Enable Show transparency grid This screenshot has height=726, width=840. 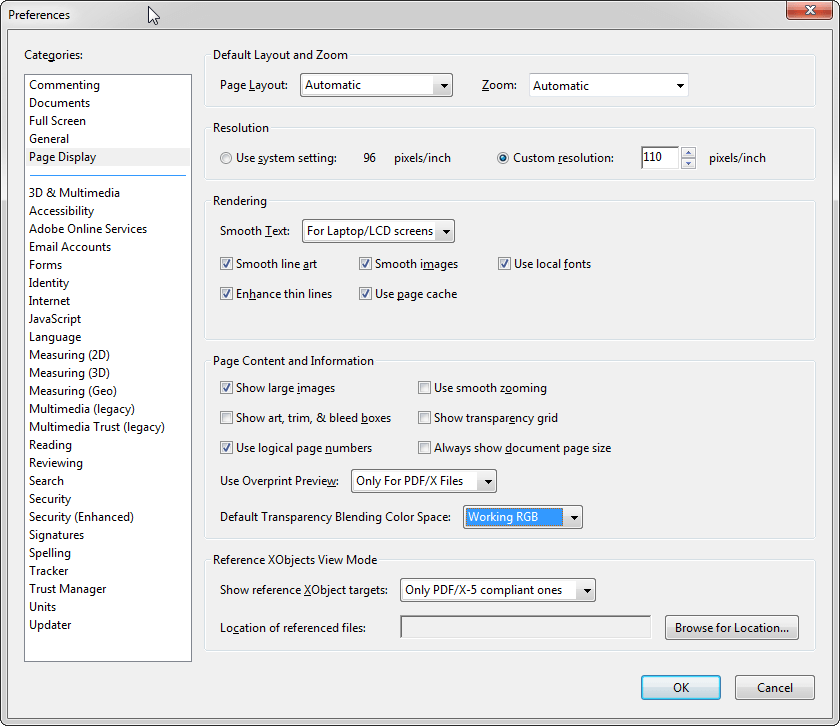424,418
